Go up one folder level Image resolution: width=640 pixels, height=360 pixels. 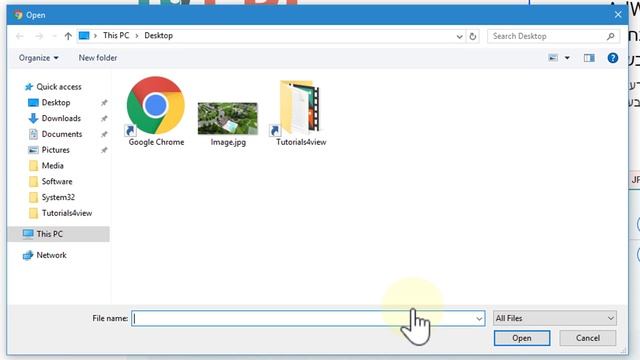tap(68, 36)
